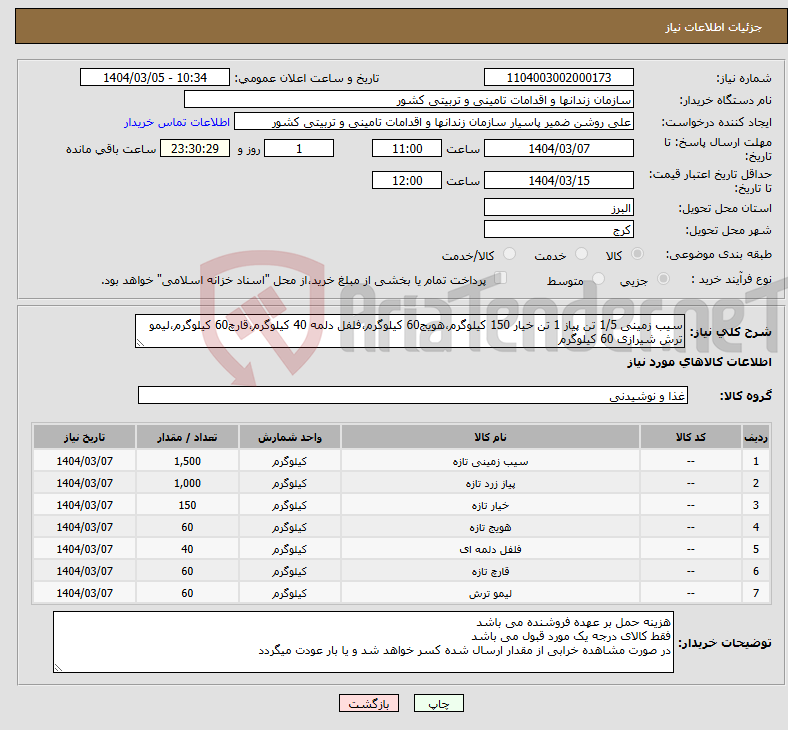Image resolution: width=788 pixels, height=730 pixels.
Task: Click the delivery city field کرج
Action: point(558,230)
